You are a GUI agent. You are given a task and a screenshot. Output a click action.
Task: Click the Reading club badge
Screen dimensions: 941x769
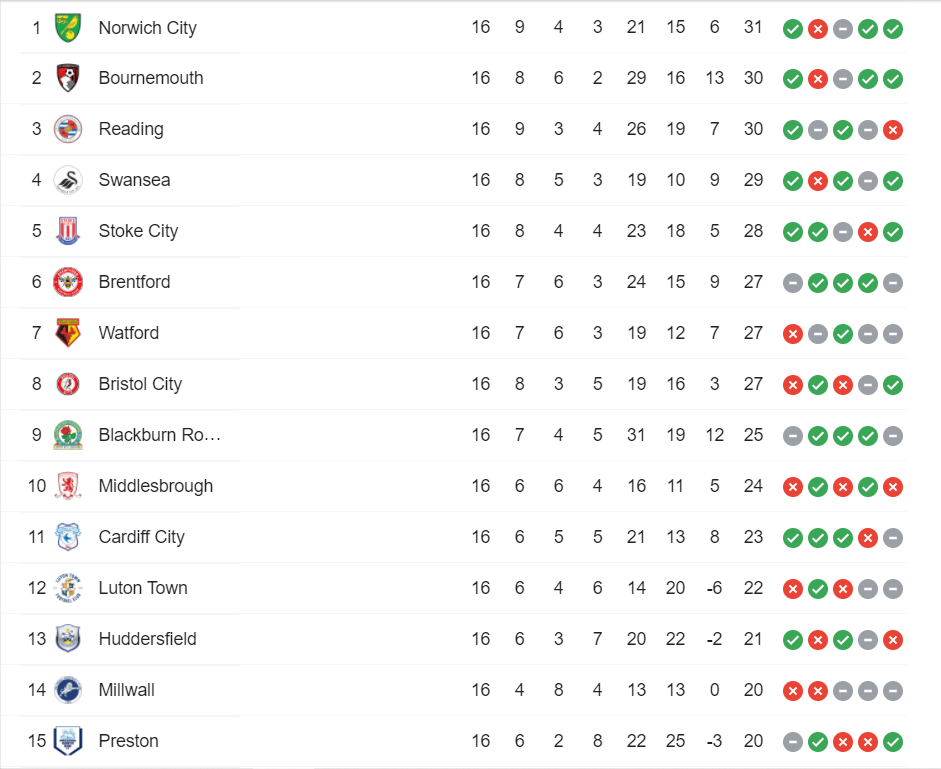[x=68, y=129]
